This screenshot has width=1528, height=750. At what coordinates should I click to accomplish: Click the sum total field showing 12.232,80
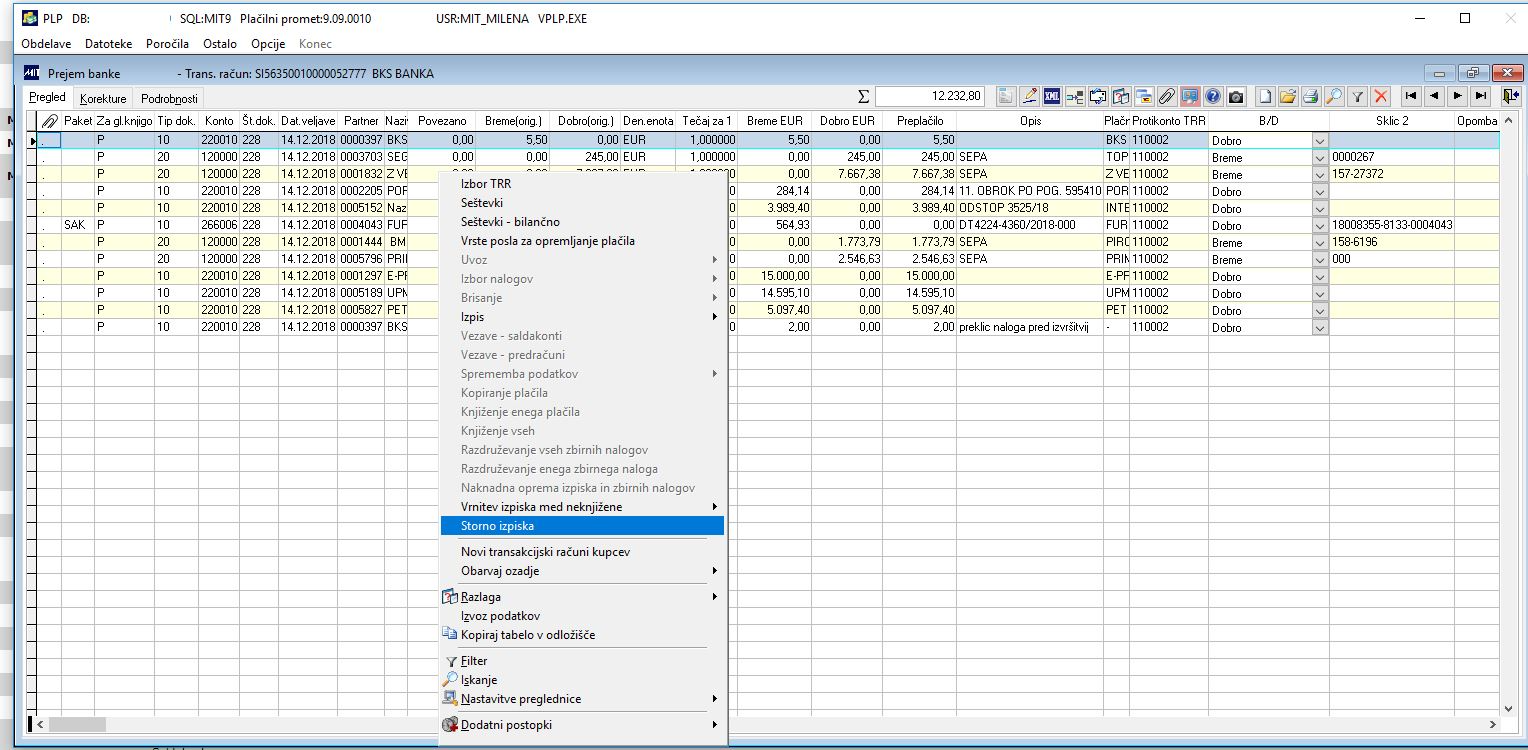tap(930, 96)
